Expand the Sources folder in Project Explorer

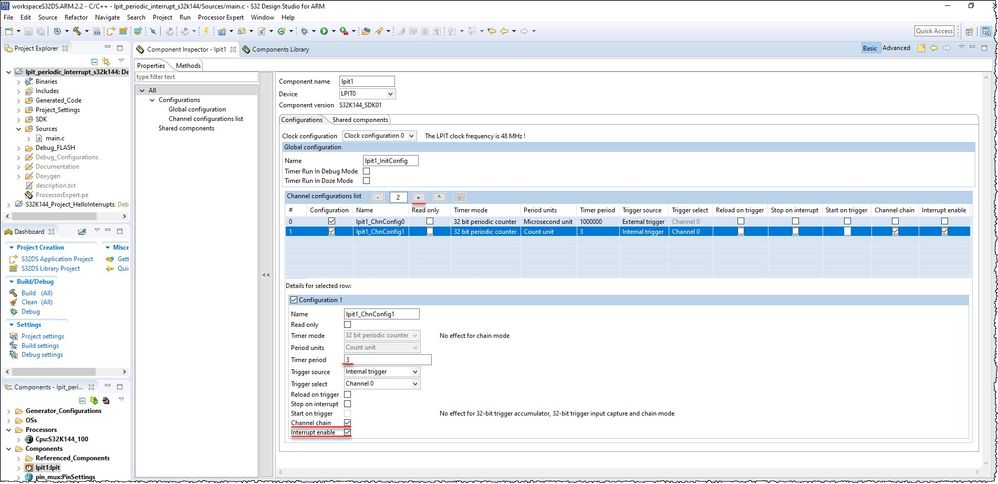18,129
